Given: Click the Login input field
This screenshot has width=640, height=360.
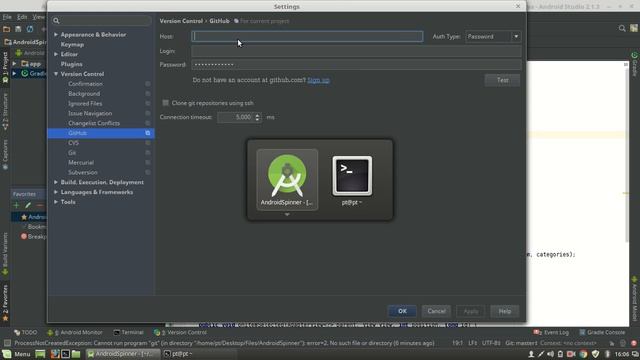Looking at the screenshot, I should (356, 51).
